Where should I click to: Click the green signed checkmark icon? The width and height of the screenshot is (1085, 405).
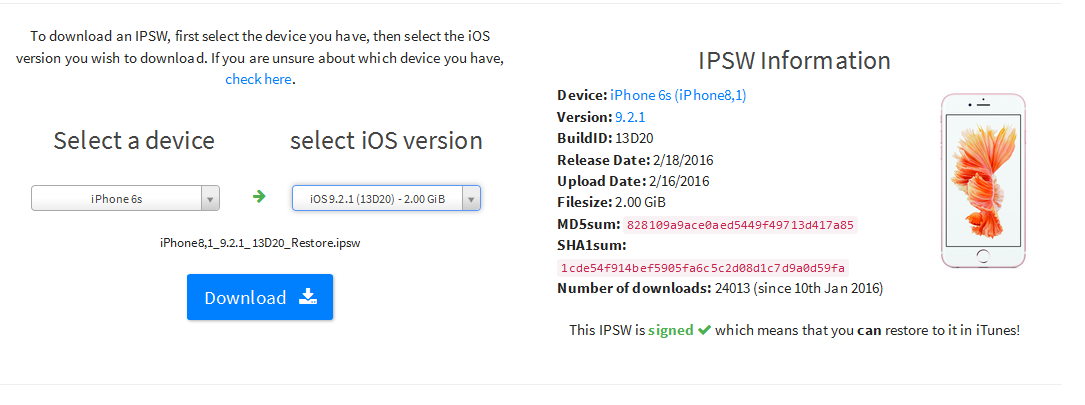click(x=704, y=330)
